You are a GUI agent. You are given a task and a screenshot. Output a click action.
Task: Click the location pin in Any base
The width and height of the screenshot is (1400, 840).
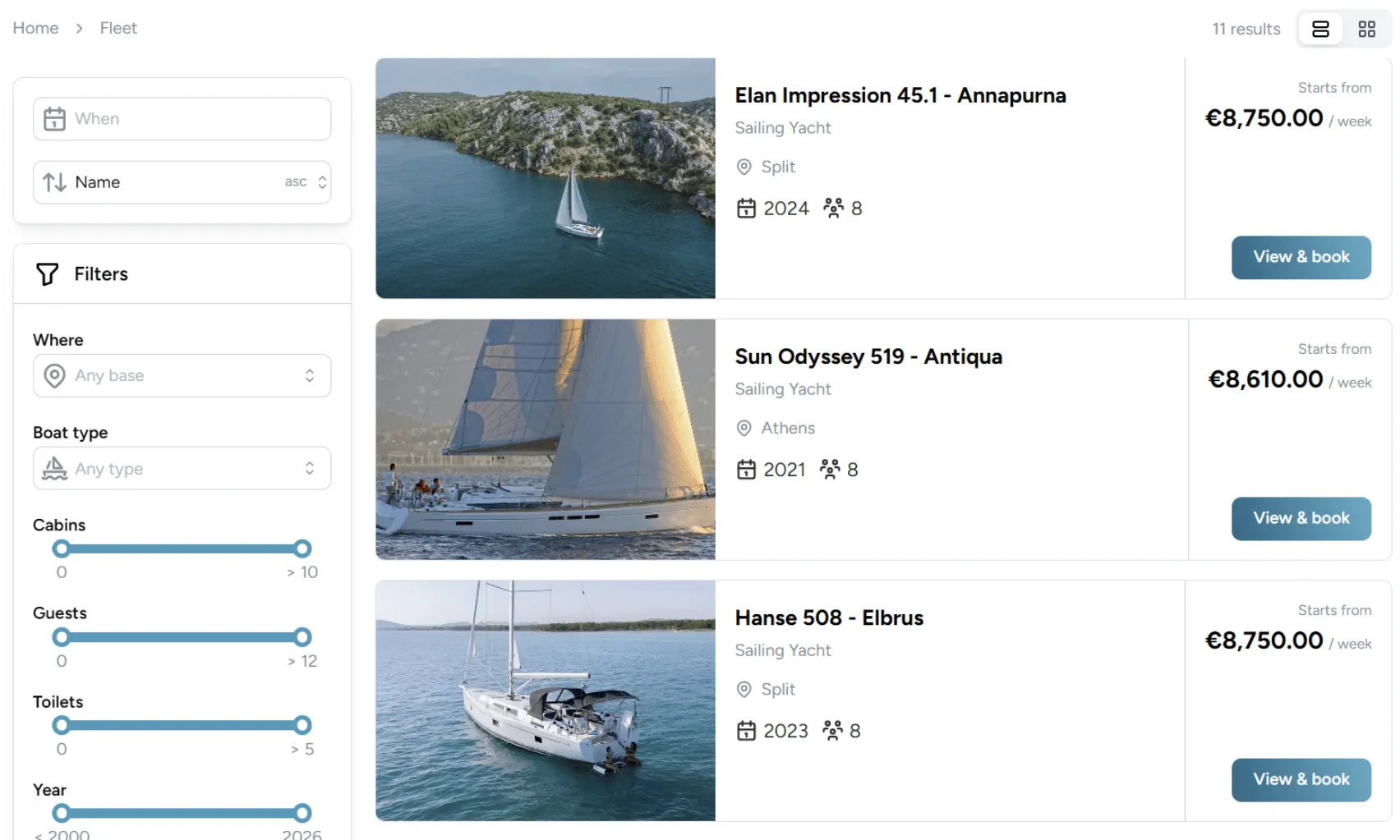pyautogui.click(x=54, y=375)
